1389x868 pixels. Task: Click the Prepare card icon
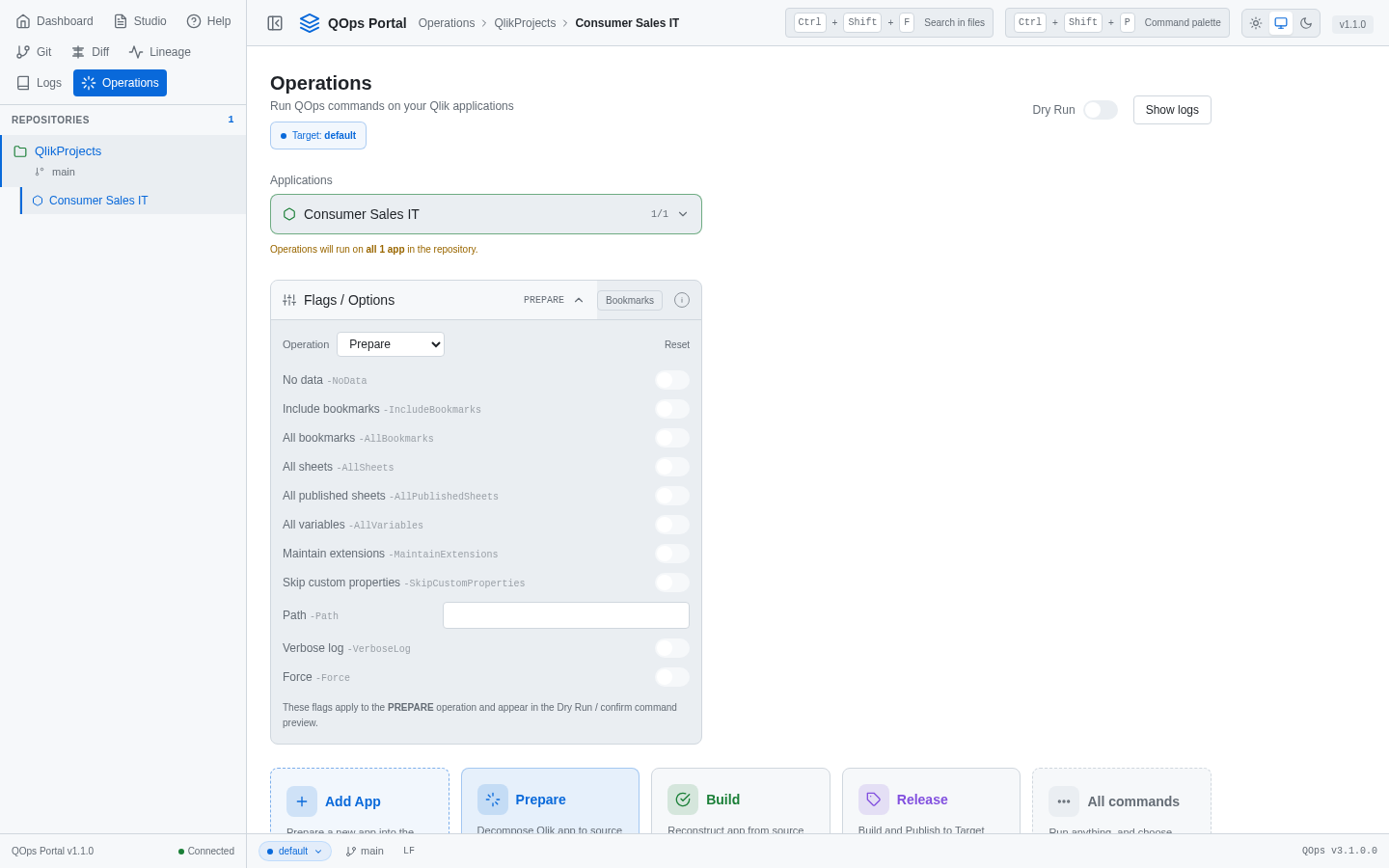tap(493, 800)
